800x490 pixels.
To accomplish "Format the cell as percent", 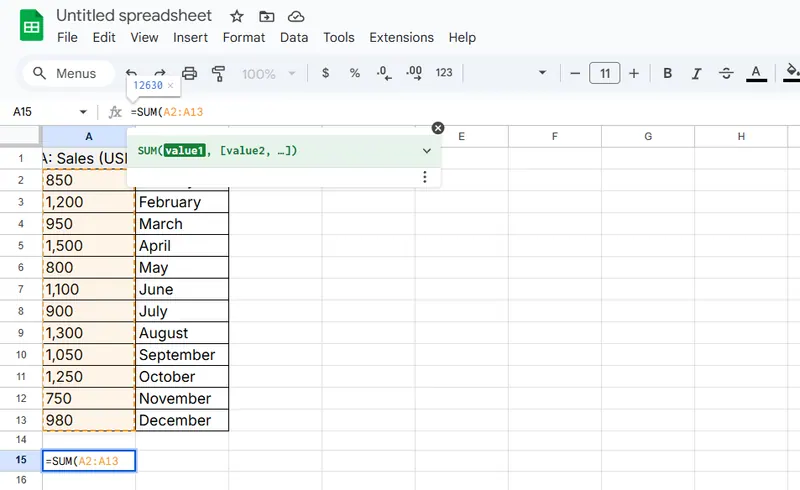I will tap(354, 73).
